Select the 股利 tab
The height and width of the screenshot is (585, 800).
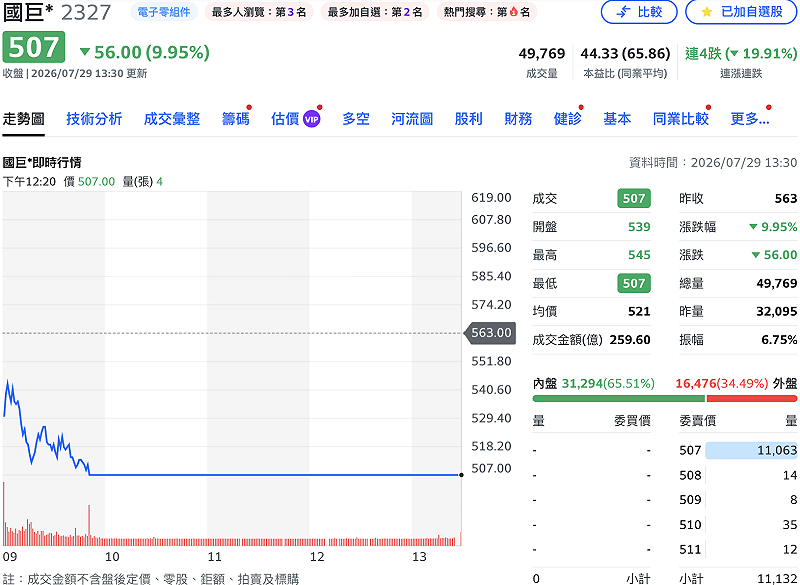pyautogui.click(x=468, y=119)
